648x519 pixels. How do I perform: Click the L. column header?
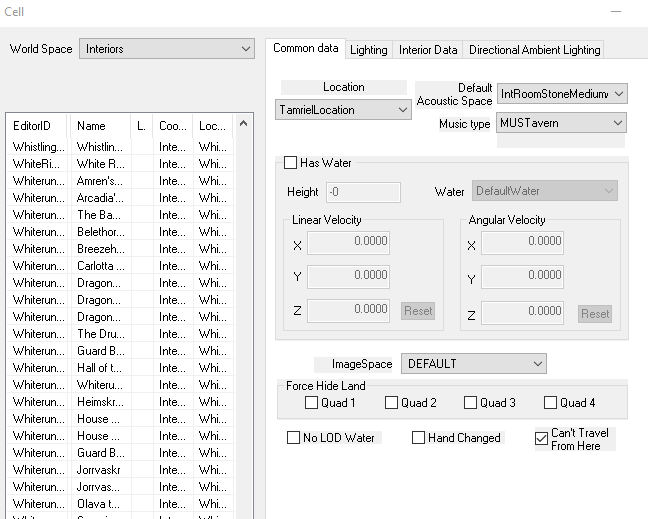coord(142,126)
